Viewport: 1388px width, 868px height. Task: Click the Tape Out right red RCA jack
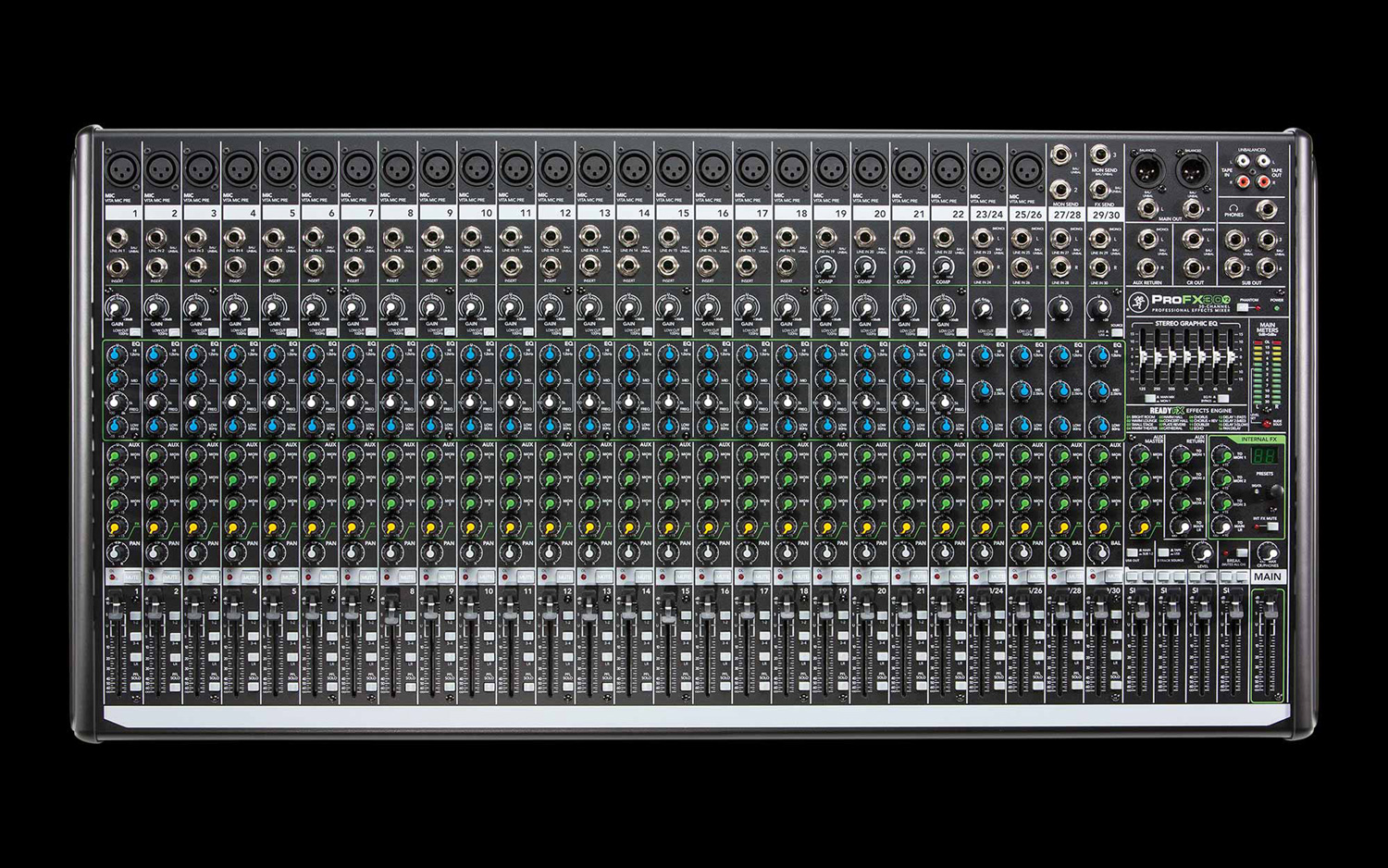tap(1263, 180)
